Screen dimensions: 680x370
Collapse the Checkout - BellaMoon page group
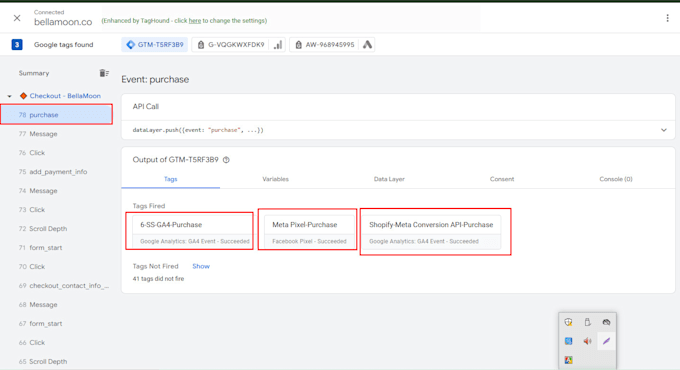(x=10, y=96)
